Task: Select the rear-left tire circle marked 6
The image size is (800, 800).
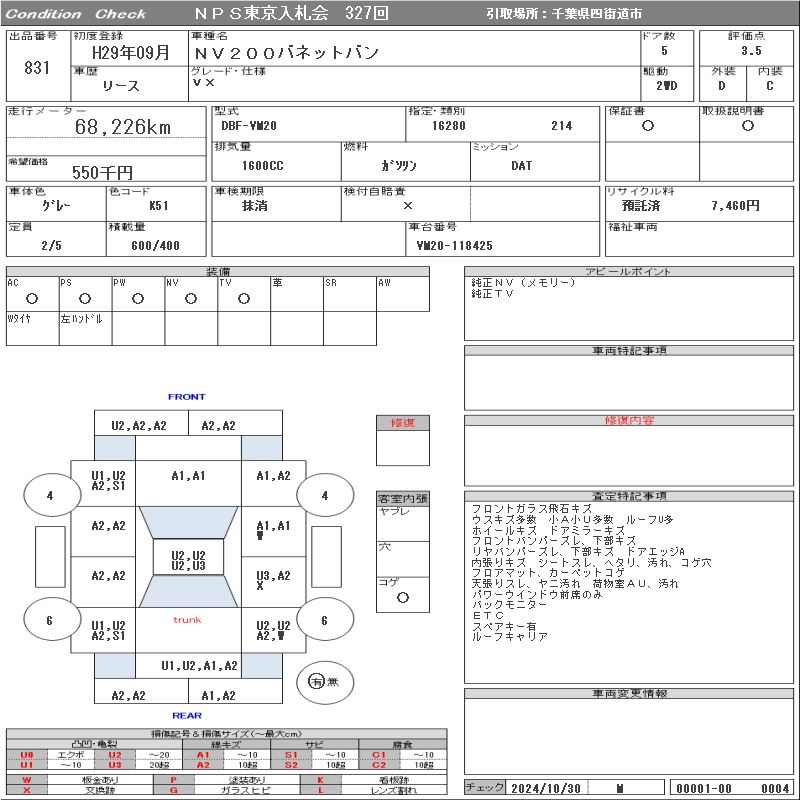Action: point(50,620)
